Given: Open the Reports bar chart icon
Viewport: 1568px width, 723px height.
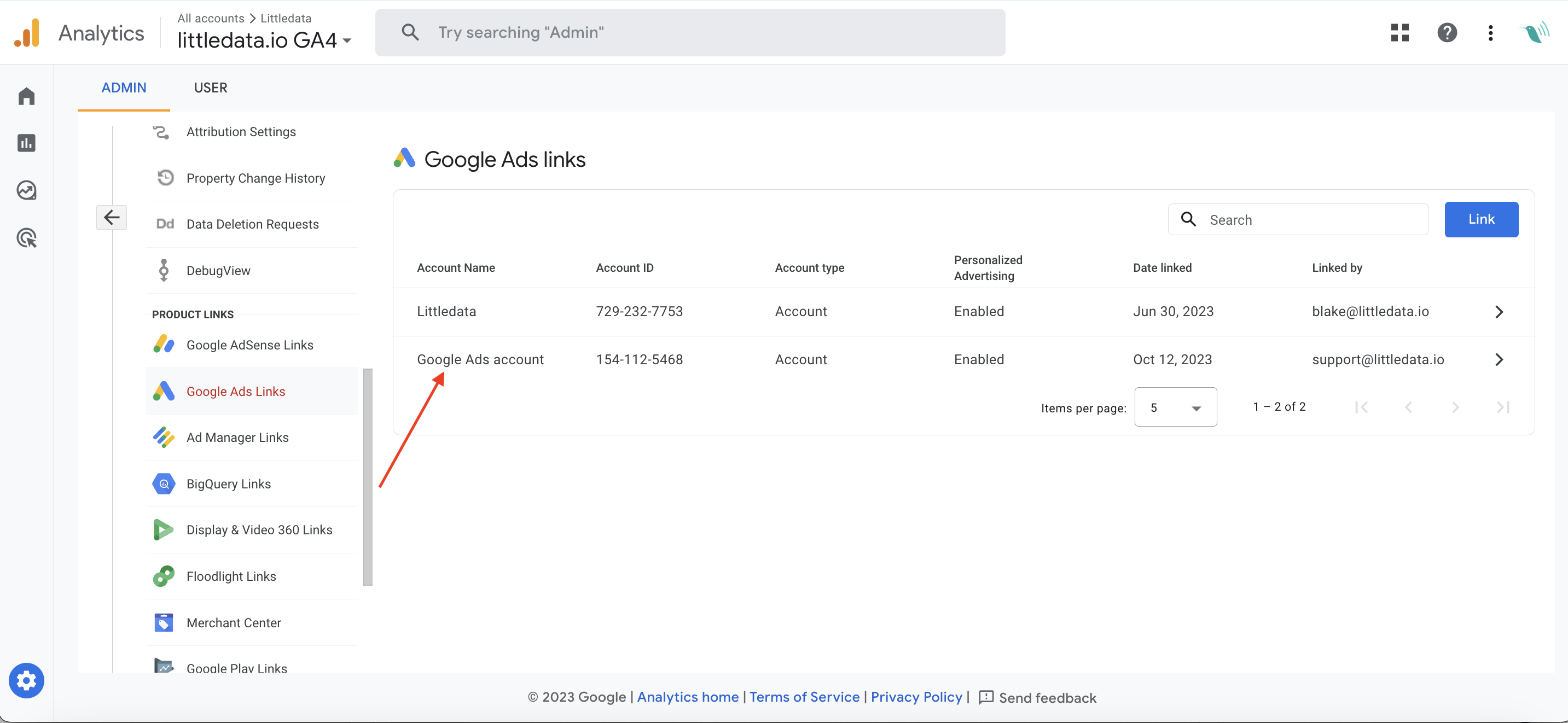Looking at the screenshot, I should (x=26, y=143).
